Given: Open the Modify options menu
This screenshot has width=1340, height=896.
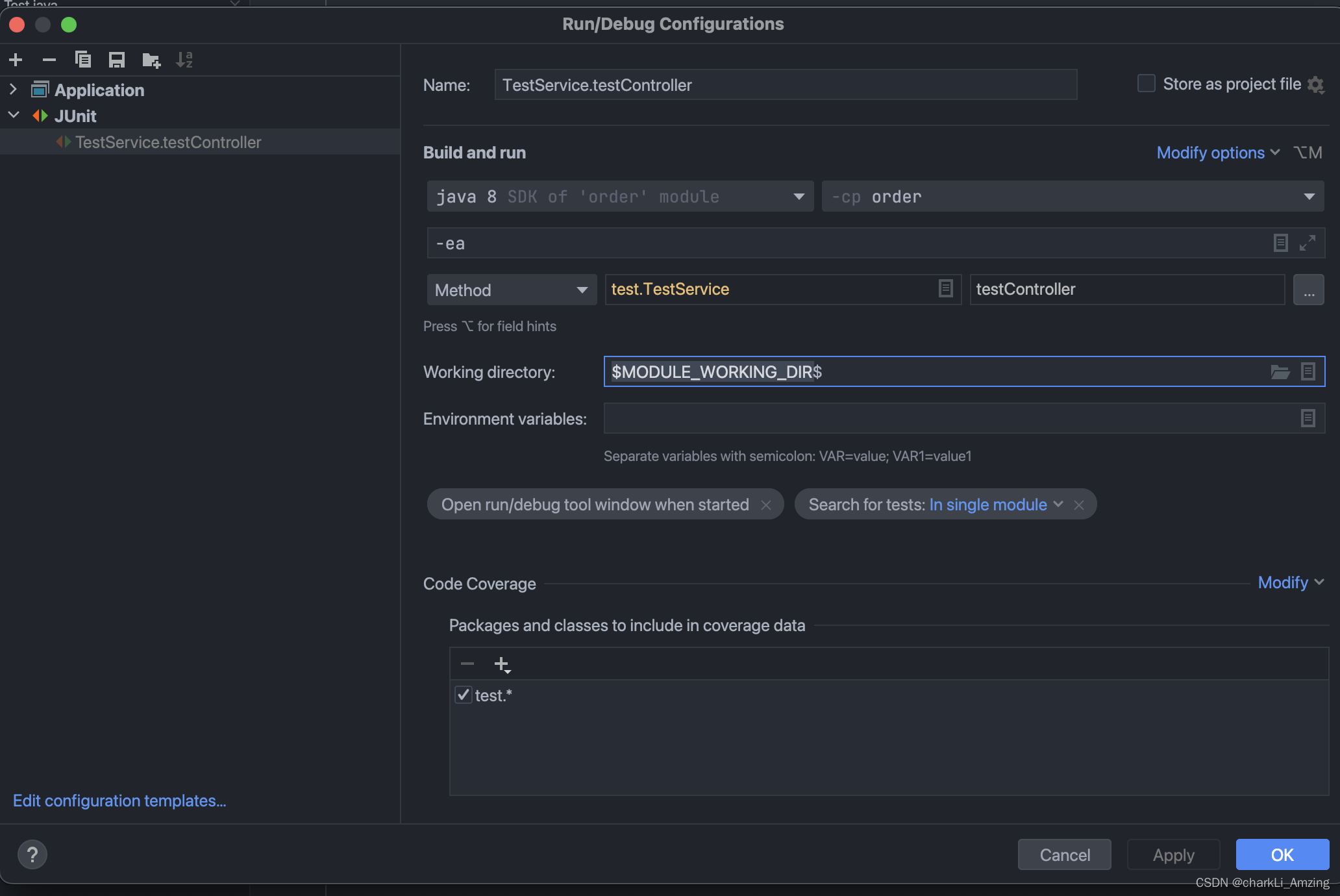Looking at the screenshot, I should click(x=1217, y=153).
